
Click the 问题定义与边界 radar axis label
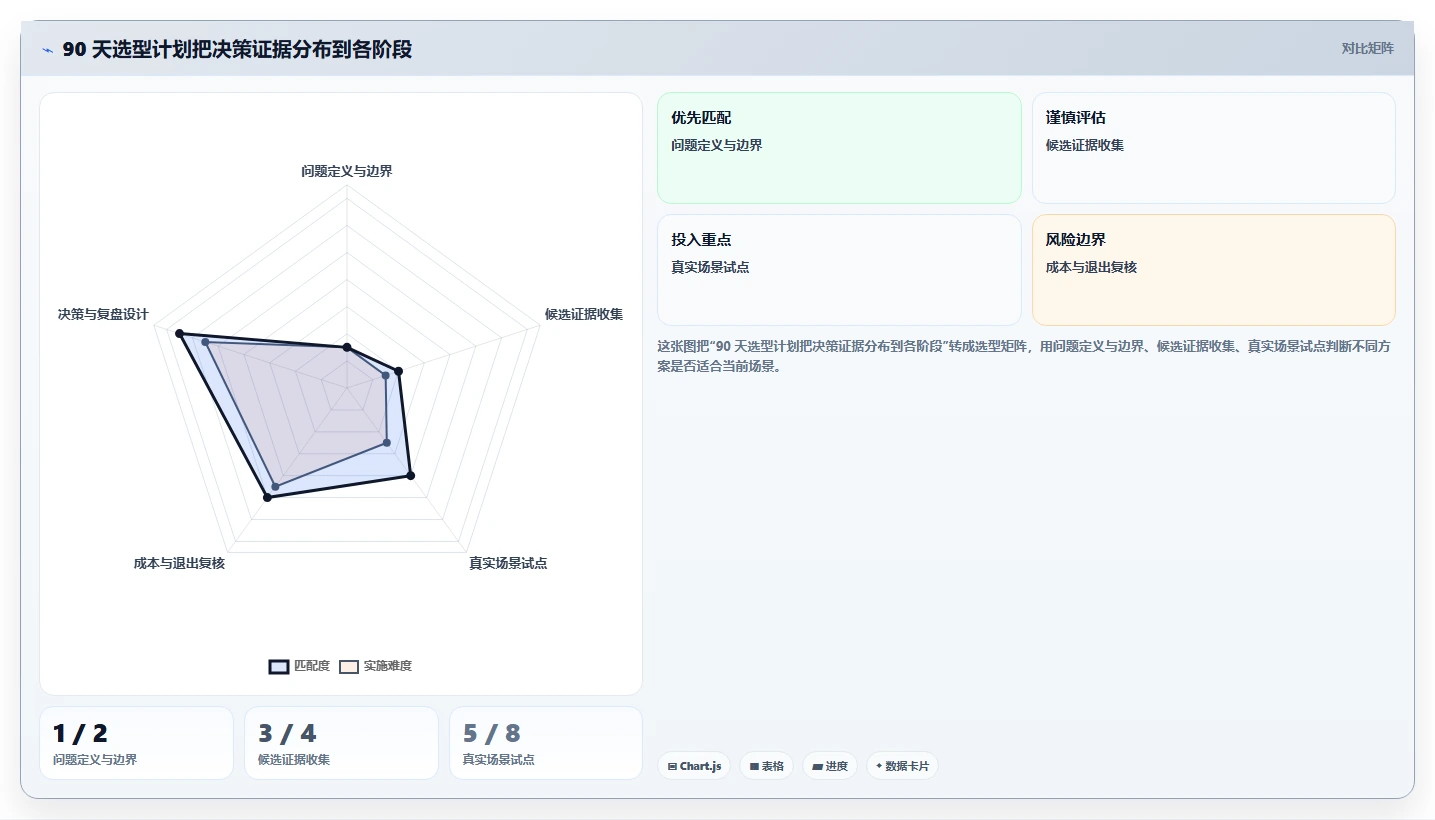coord(347,171)
